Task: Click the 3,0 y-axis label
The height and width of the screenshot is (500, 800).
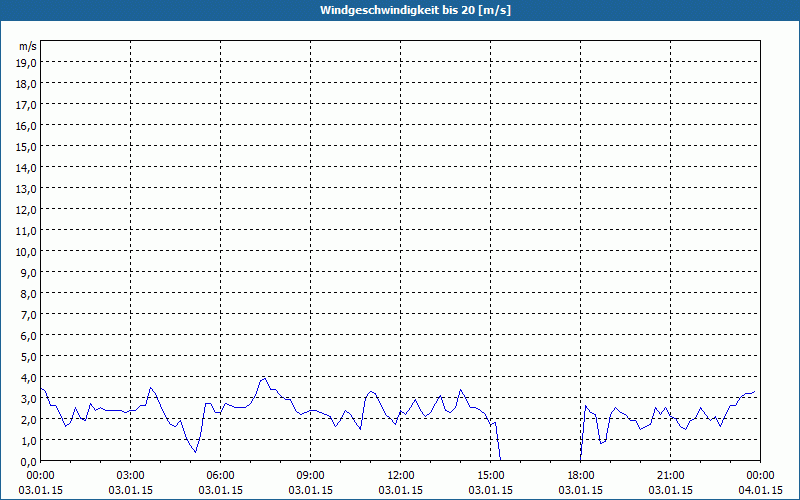Action: 30,398
